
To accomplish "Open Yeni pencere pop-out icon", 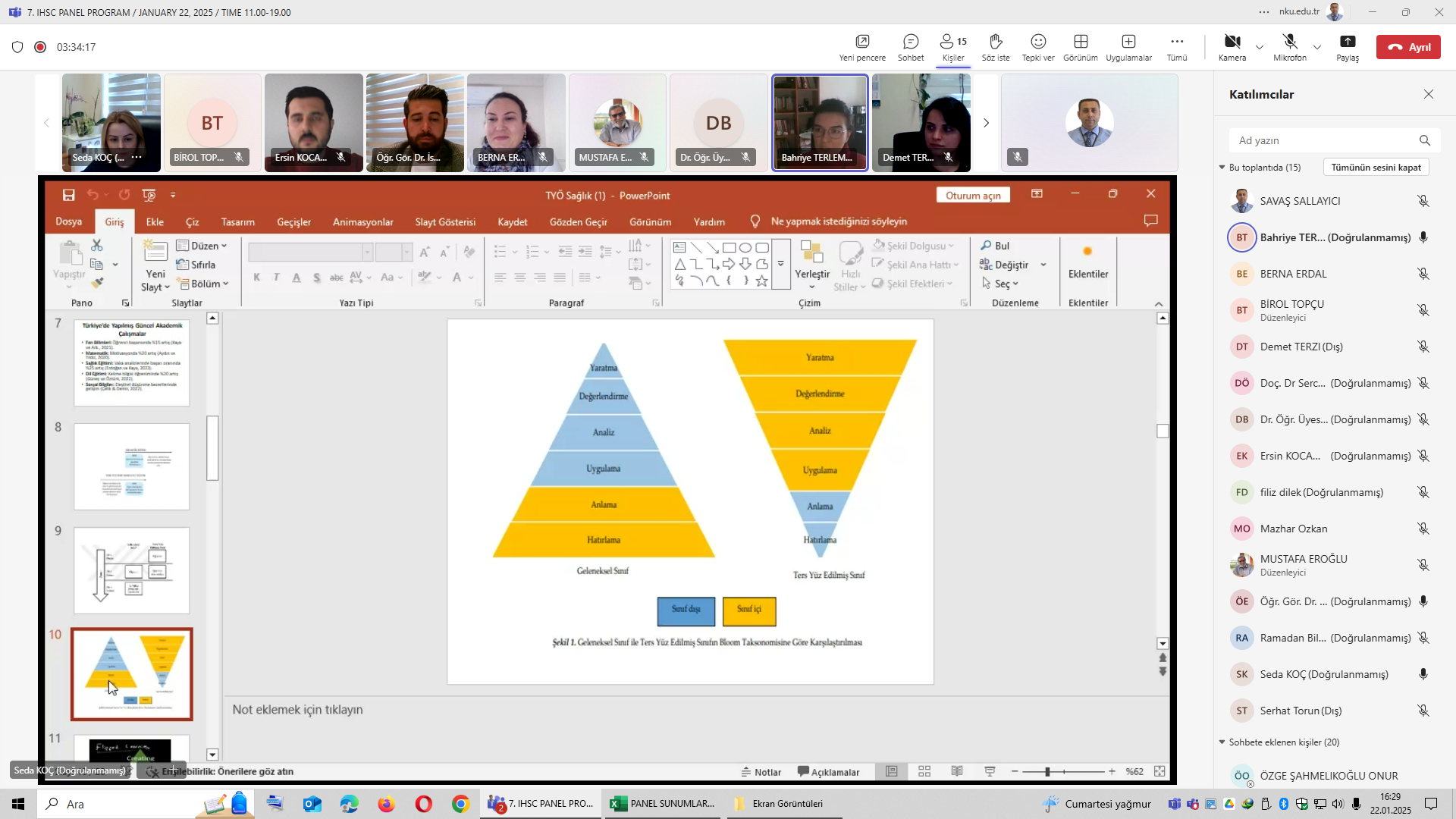I will 862,47.
